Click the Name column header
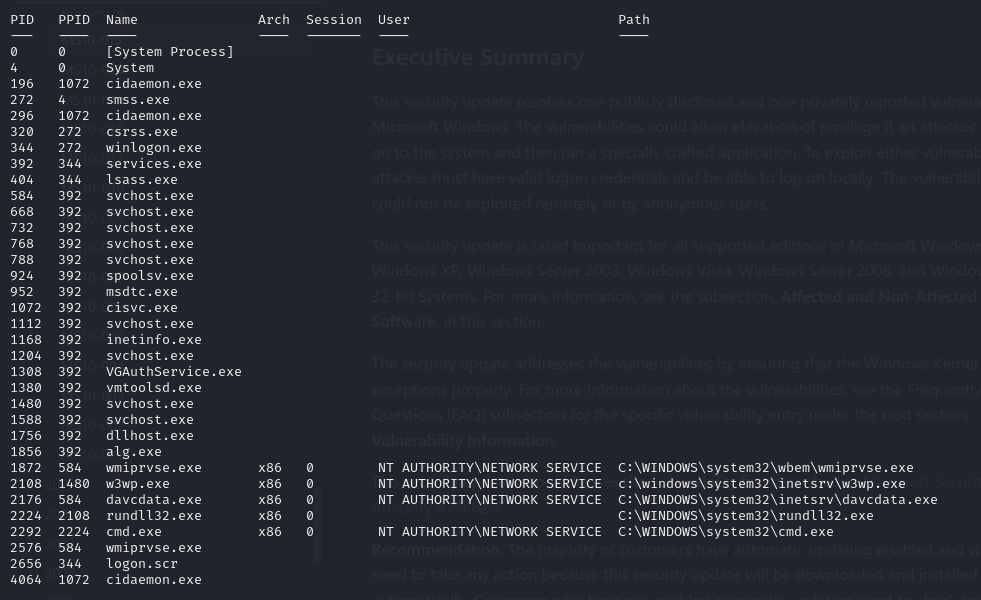The width and height of the screenshot is (981, 600). [x=122, y=20]
